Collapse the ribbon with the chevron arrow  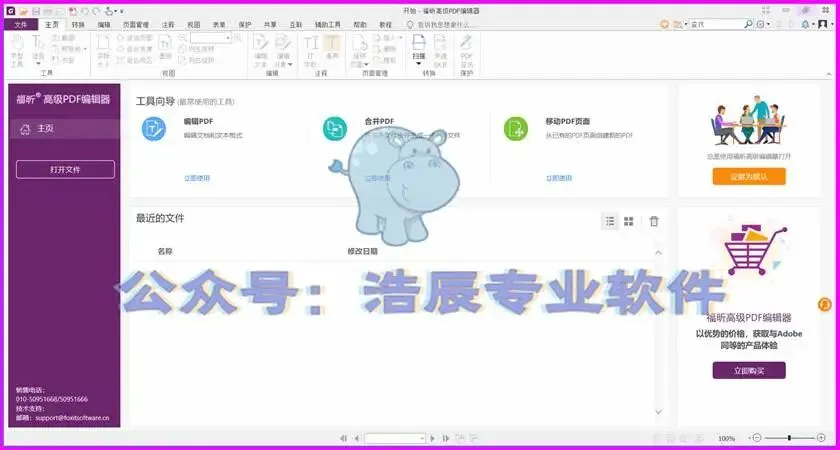click(829, 75)
